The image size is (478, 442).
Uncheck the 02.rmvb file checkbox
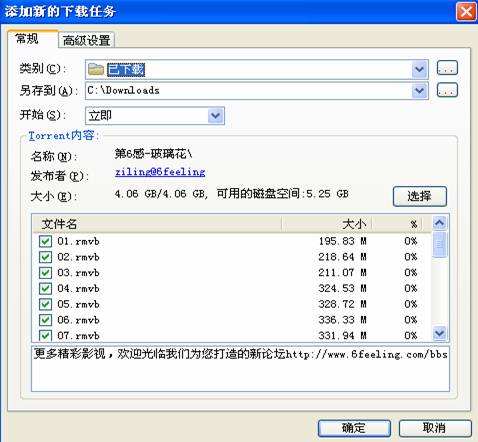tap(45, 257)
